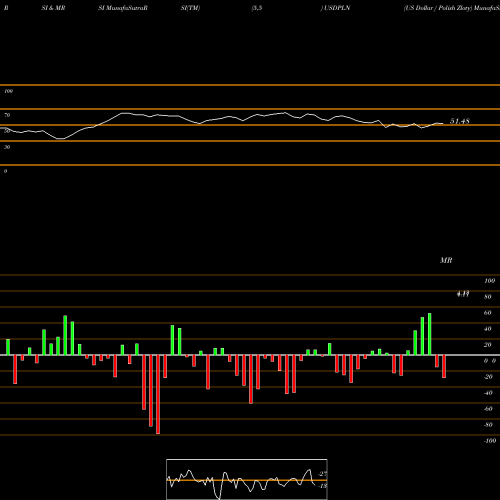
Task: Click the 40 label on MR axis
Action: 488,329
